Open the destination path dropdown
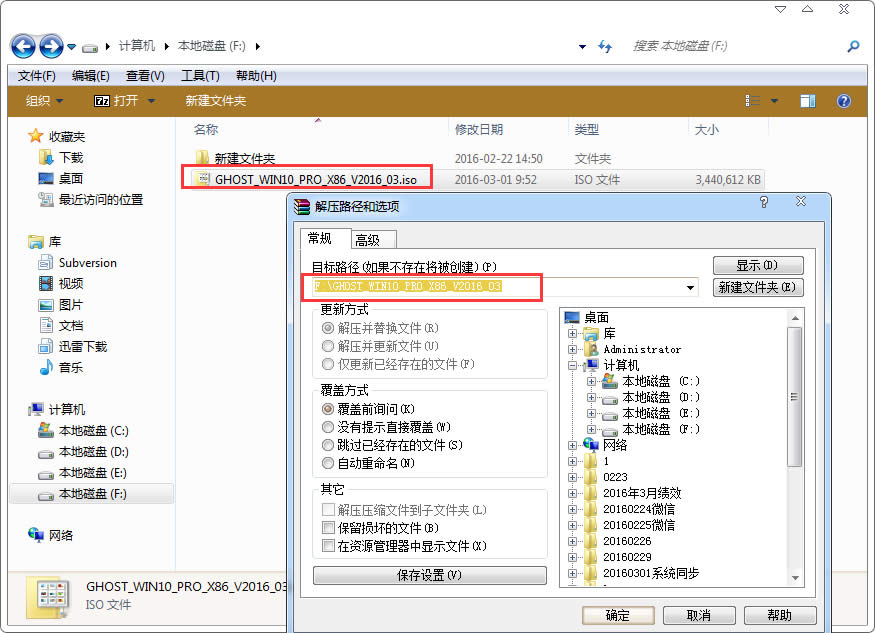Image resolution: width=875 pixels, height=633 pixels. (x=689, y=286)
